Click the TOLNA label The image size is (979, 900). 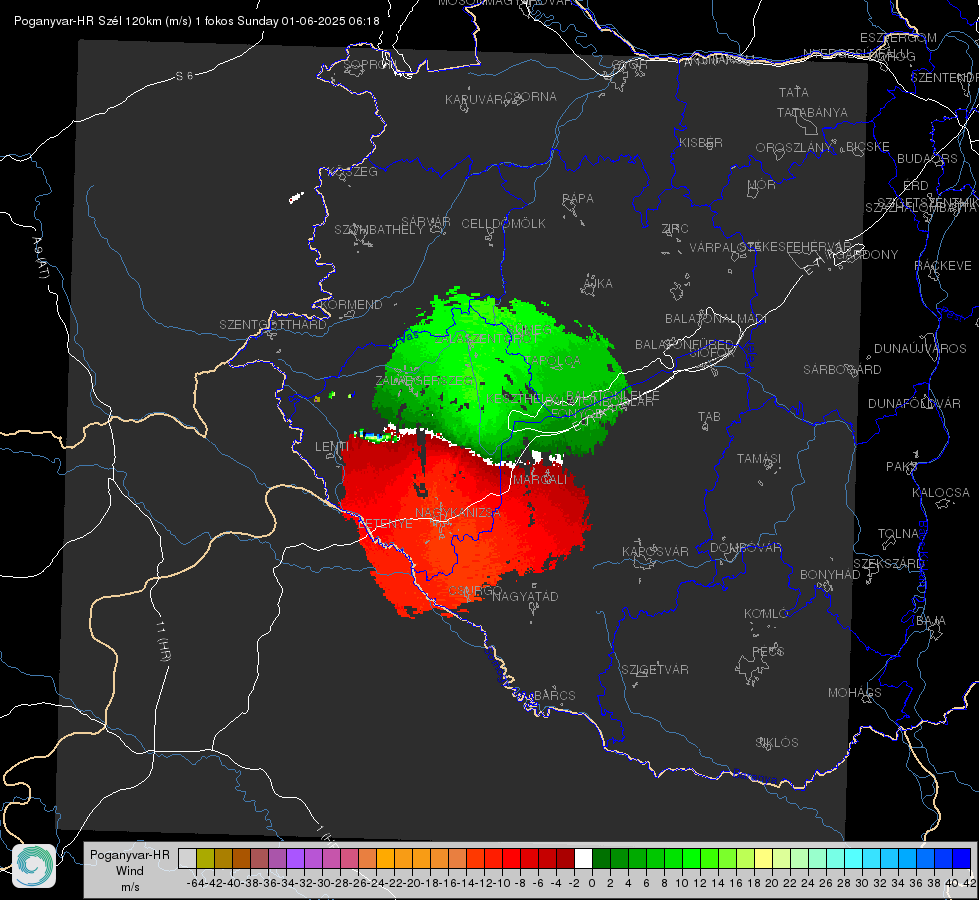pos(898,533)
